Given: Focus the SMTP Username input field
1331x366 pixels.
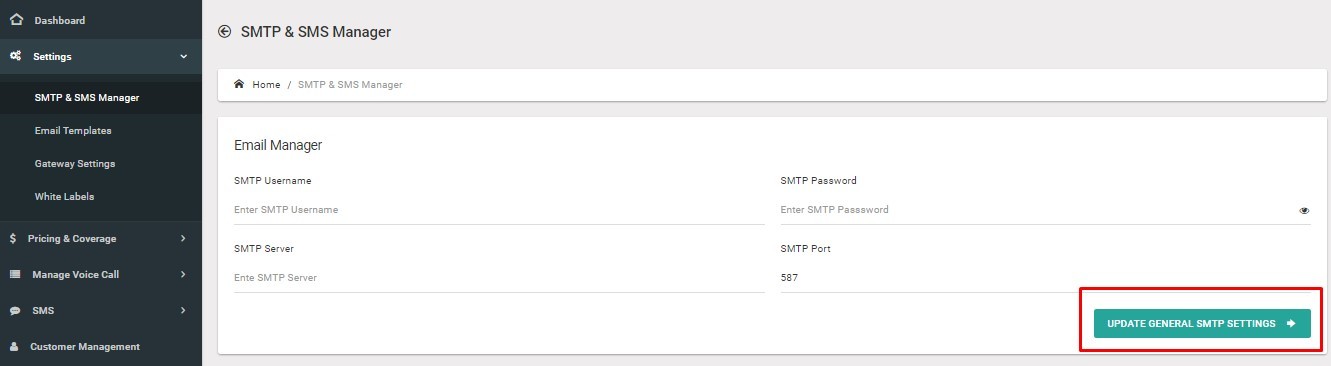Looking at the screenshot, I should [x=499, y=210].
